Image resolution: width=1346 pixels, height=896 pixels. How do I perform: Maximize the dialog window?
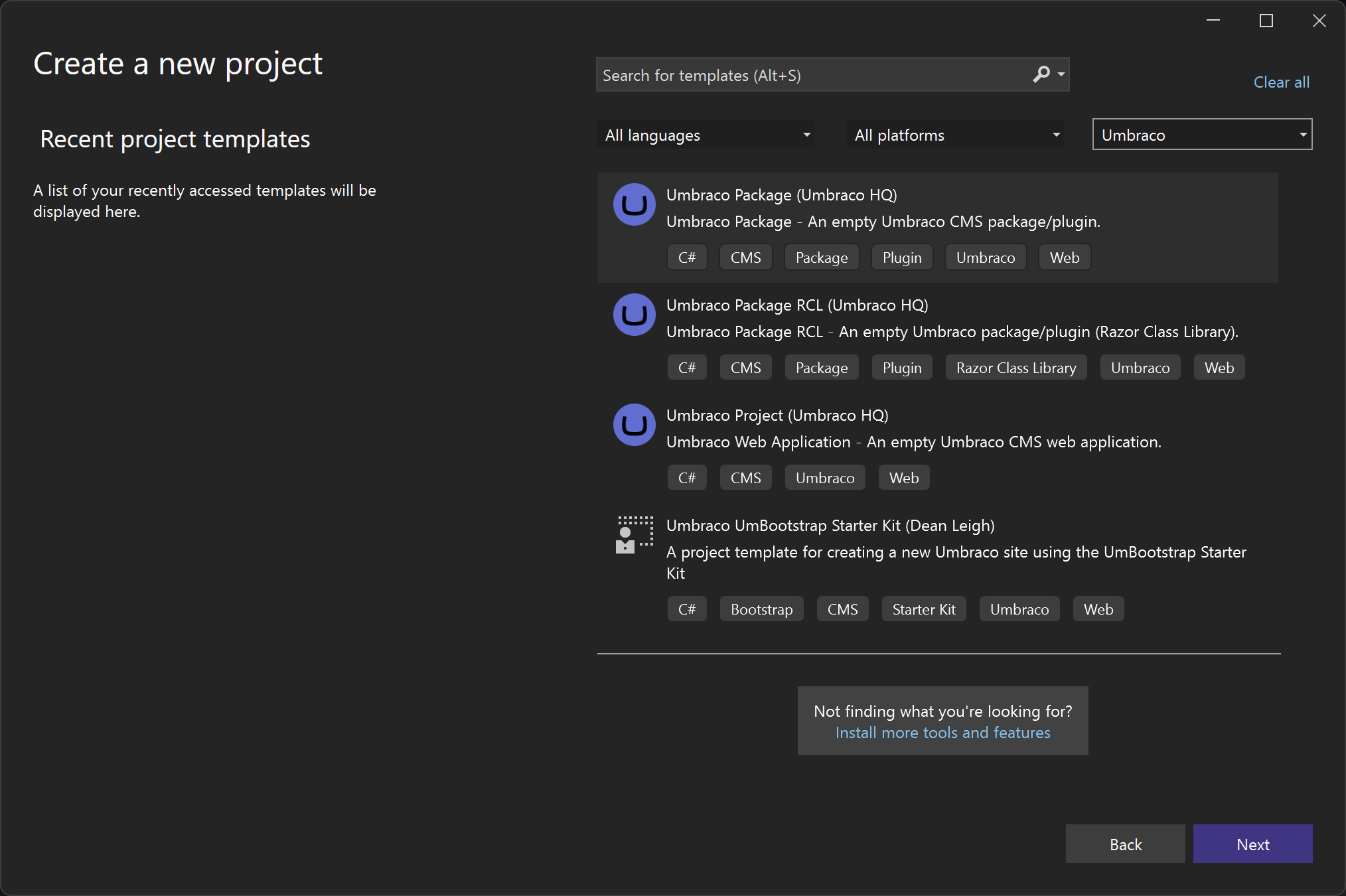coord(1266,21)
